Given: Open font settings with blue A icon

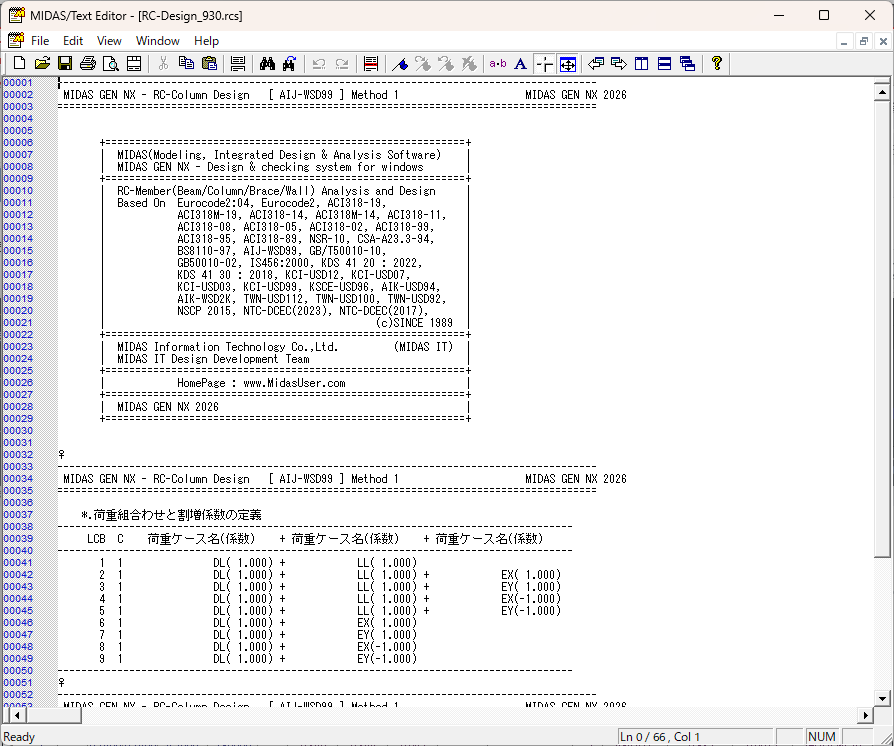Looking at the screenshot, I should [x=520, y=63].
